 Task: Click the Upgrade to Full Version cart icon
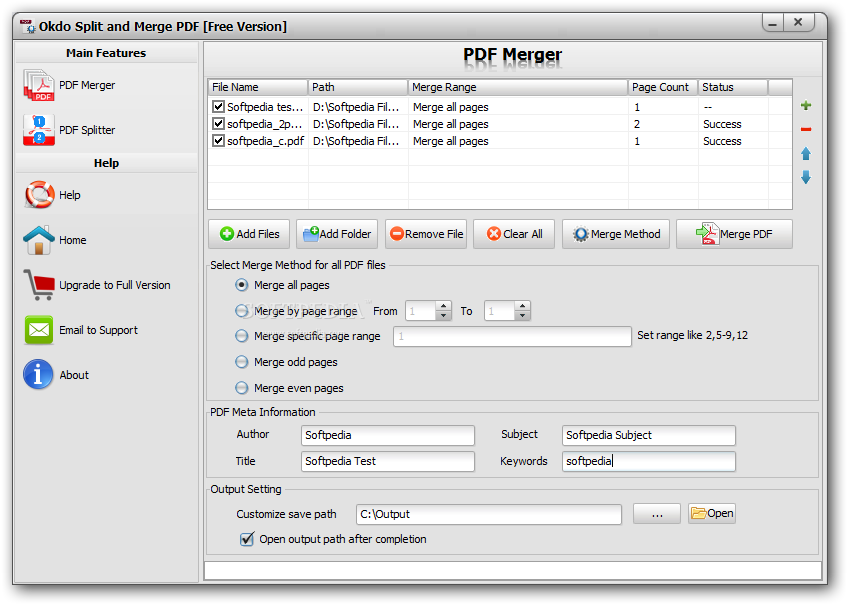38,285
